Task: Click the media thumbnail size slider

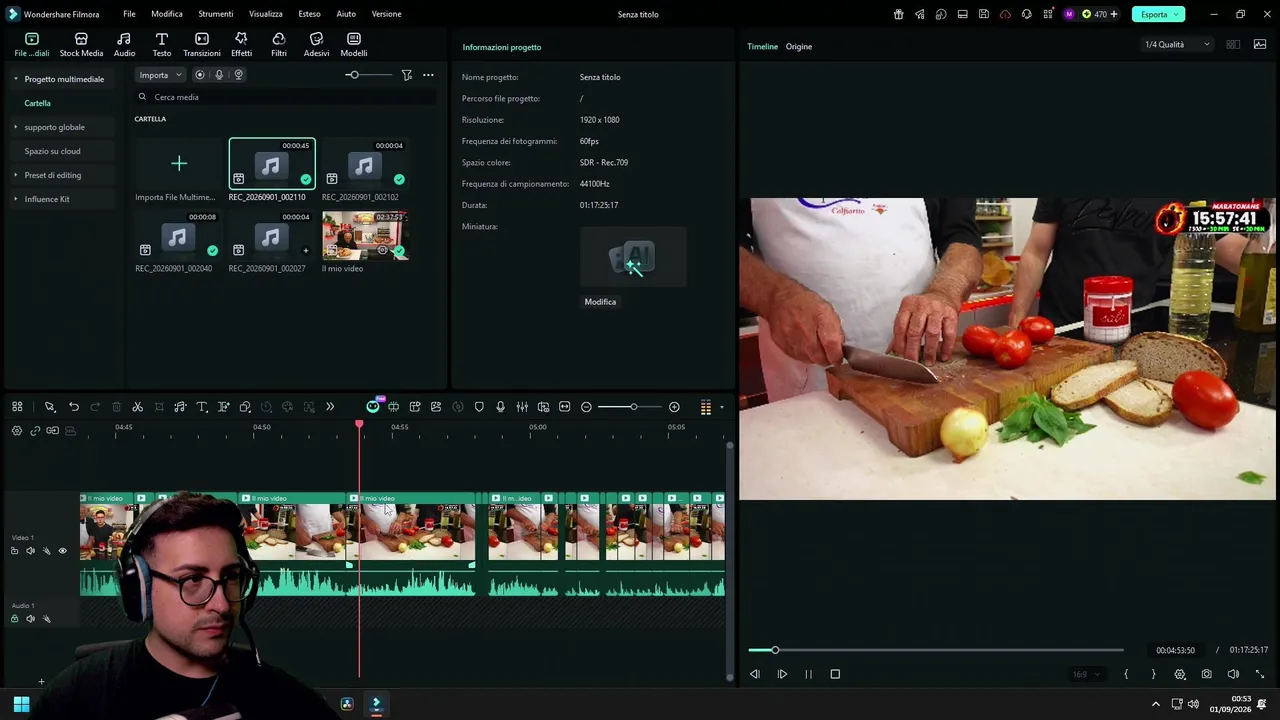Action: 353,75
